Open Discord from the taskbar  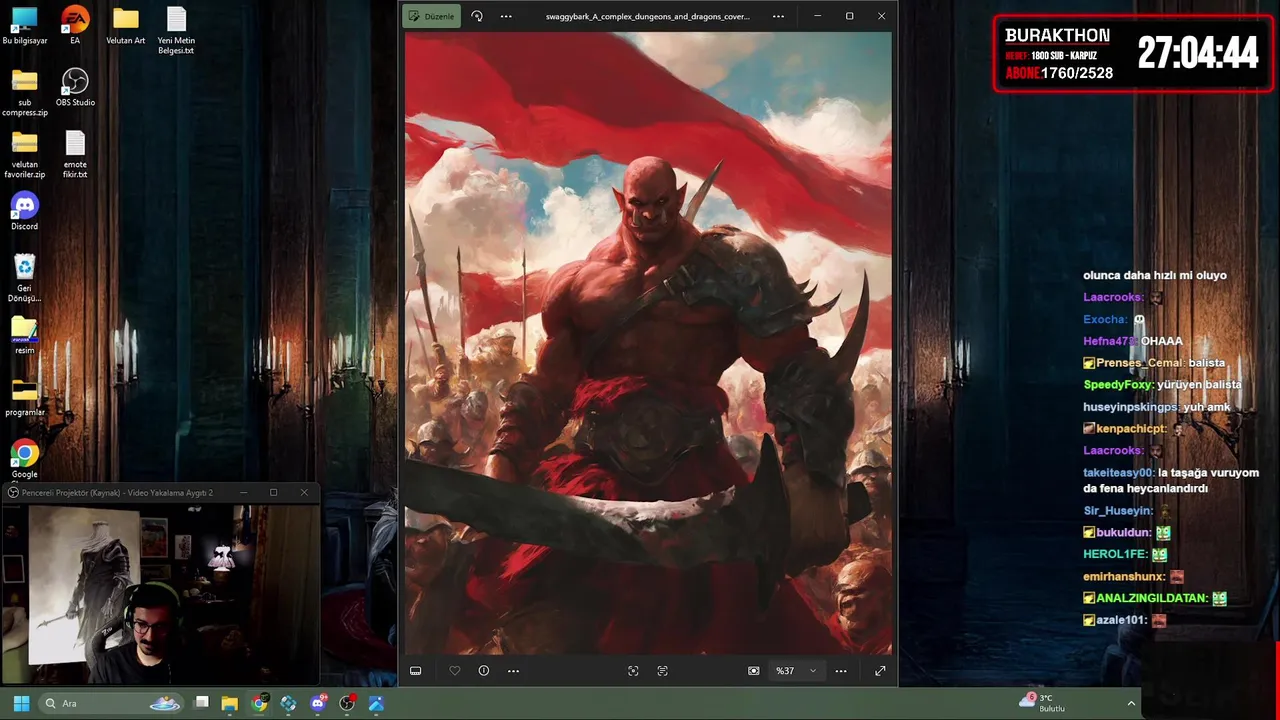pos(318,703)
